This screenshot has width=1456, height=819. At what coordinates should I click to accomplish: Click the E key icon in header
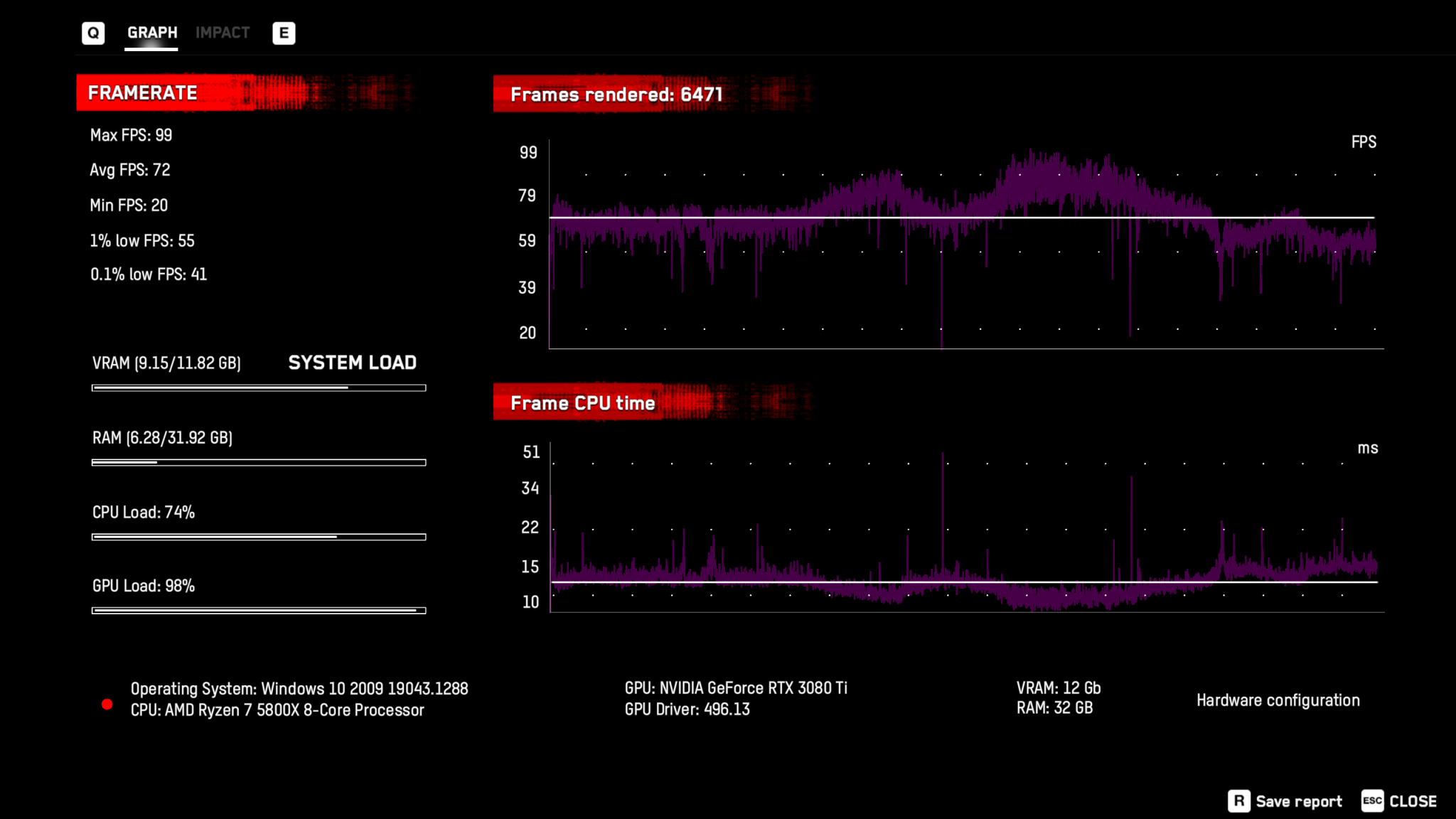(x=284, y=33)
